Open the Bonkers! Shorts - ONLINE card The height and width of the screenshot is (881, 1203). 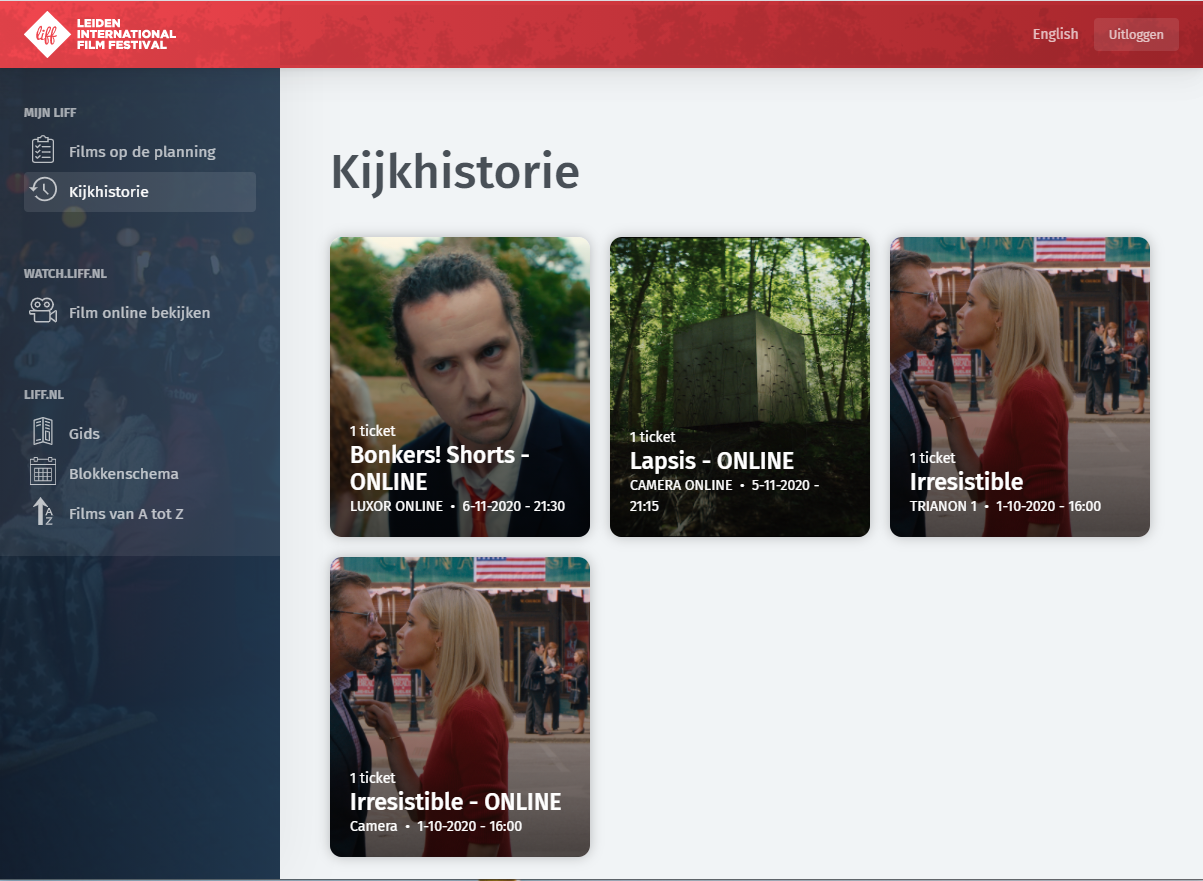click(x=460, y=387)
